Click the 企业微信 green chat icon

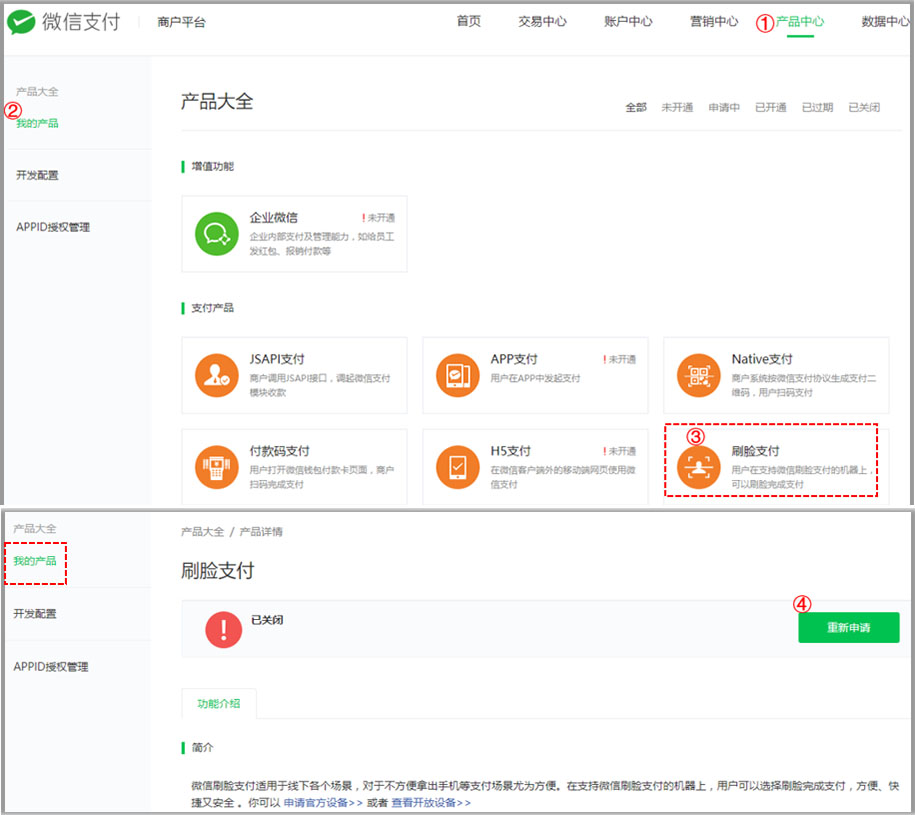coord(216,233)
